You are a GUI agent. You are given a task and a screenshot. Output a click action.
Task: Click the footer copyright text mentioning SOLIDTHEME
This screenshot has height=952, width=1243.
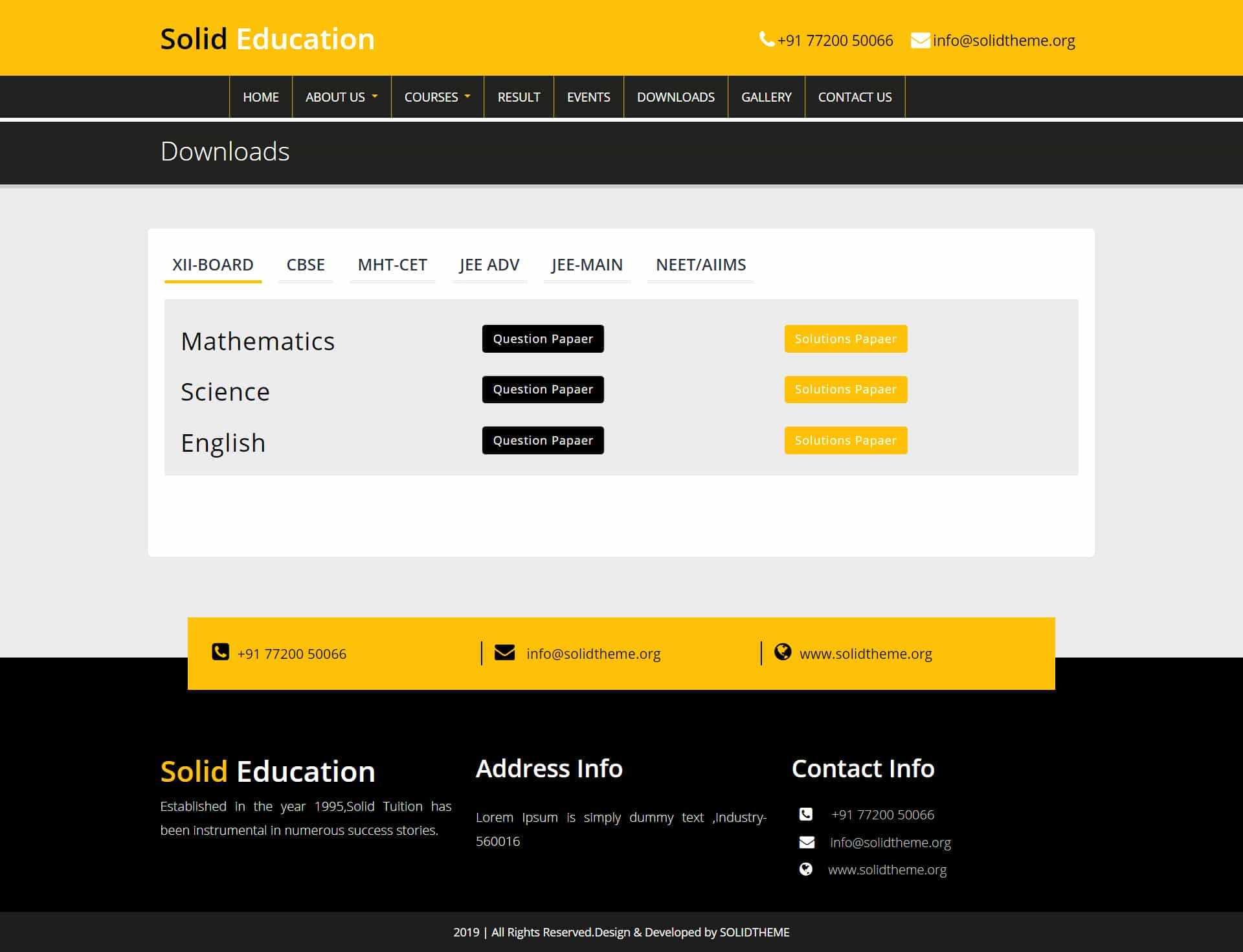(x=621, y=932)
